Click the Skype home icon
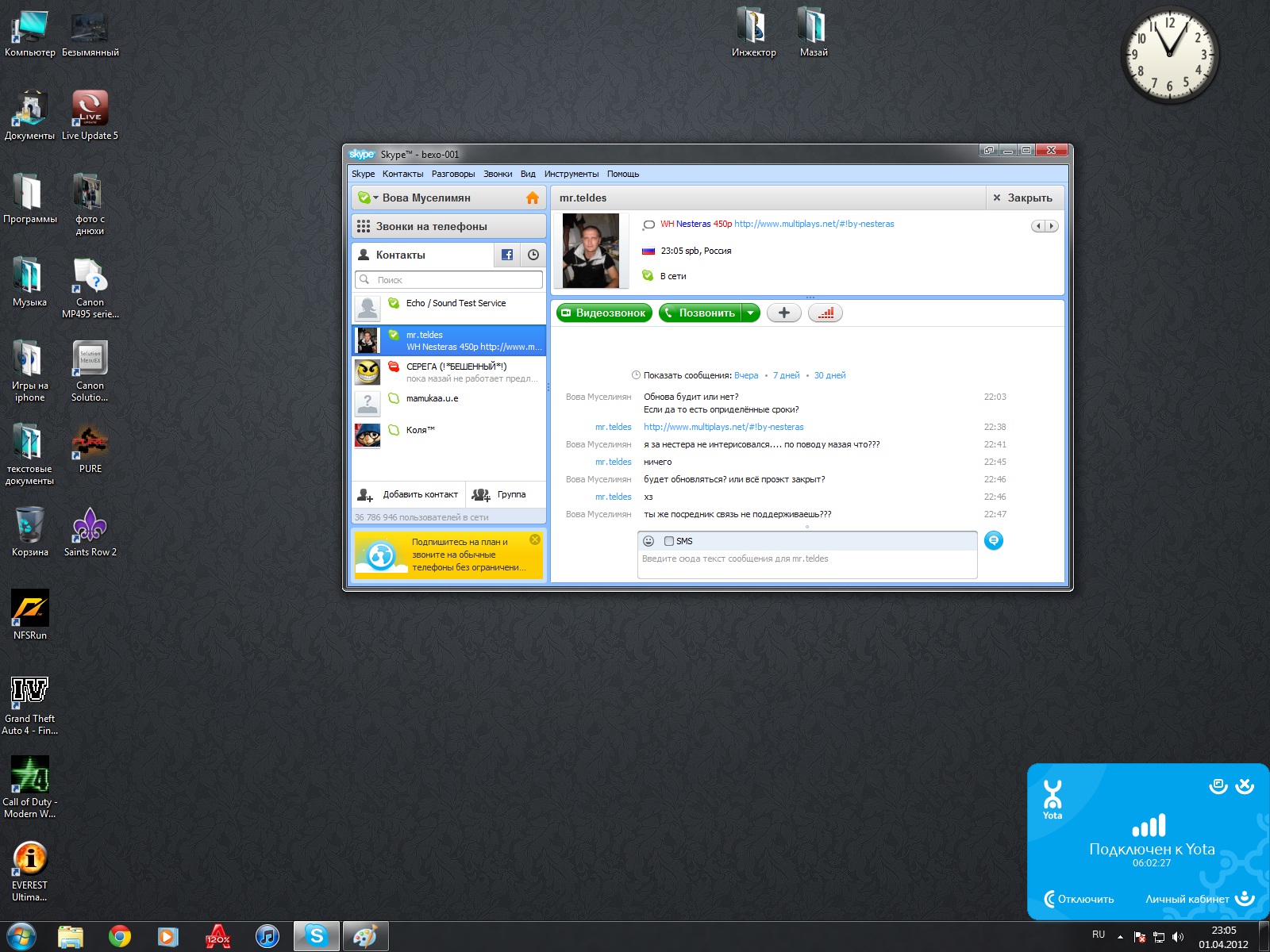Viewport: 1270px width, 952px height. [532, 198]
